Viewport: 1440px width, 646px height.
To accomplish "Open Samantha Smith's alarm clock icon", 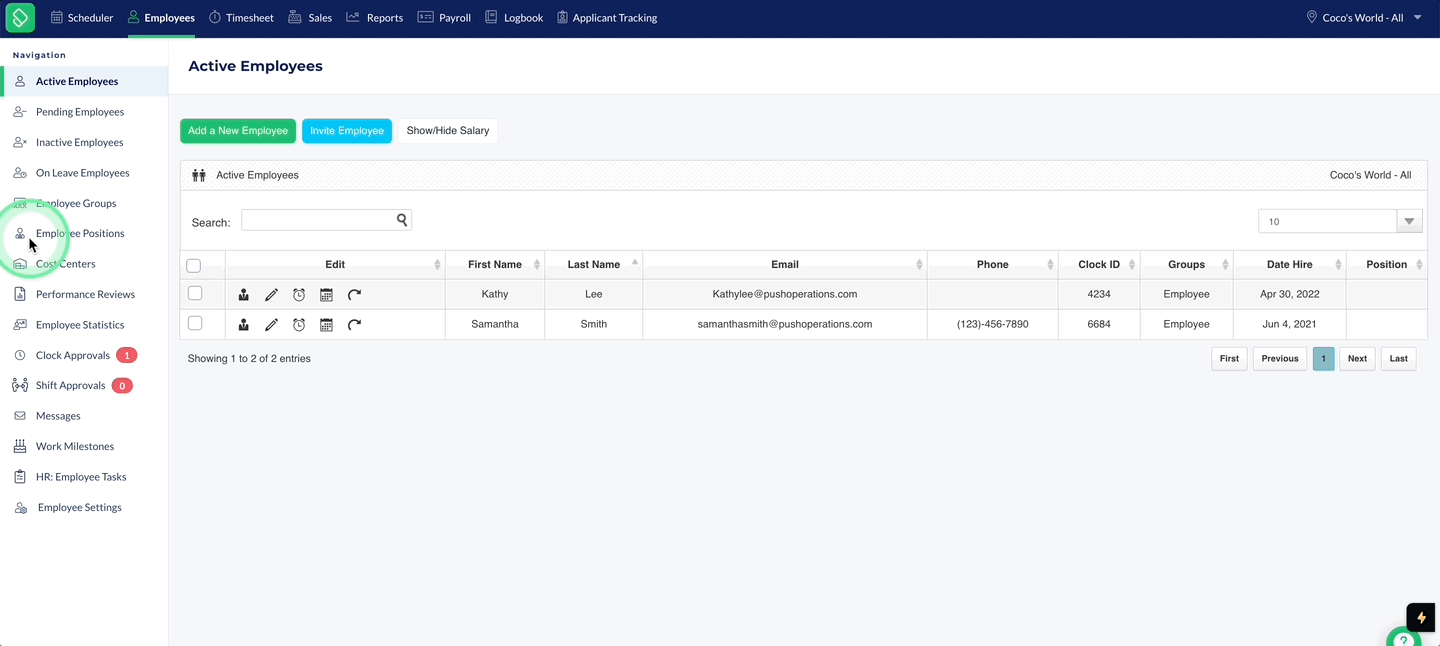I will [299, 324].
